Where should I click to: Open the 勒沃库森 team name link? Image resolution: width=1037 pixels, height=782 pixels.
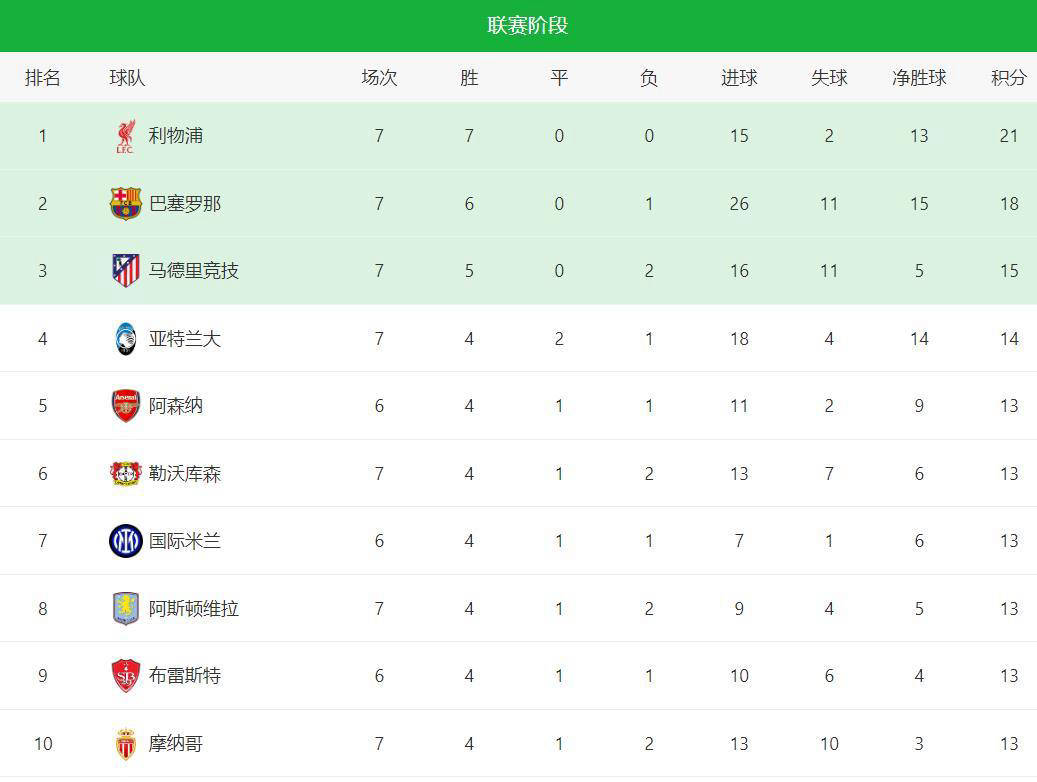[x=185, y=474]
